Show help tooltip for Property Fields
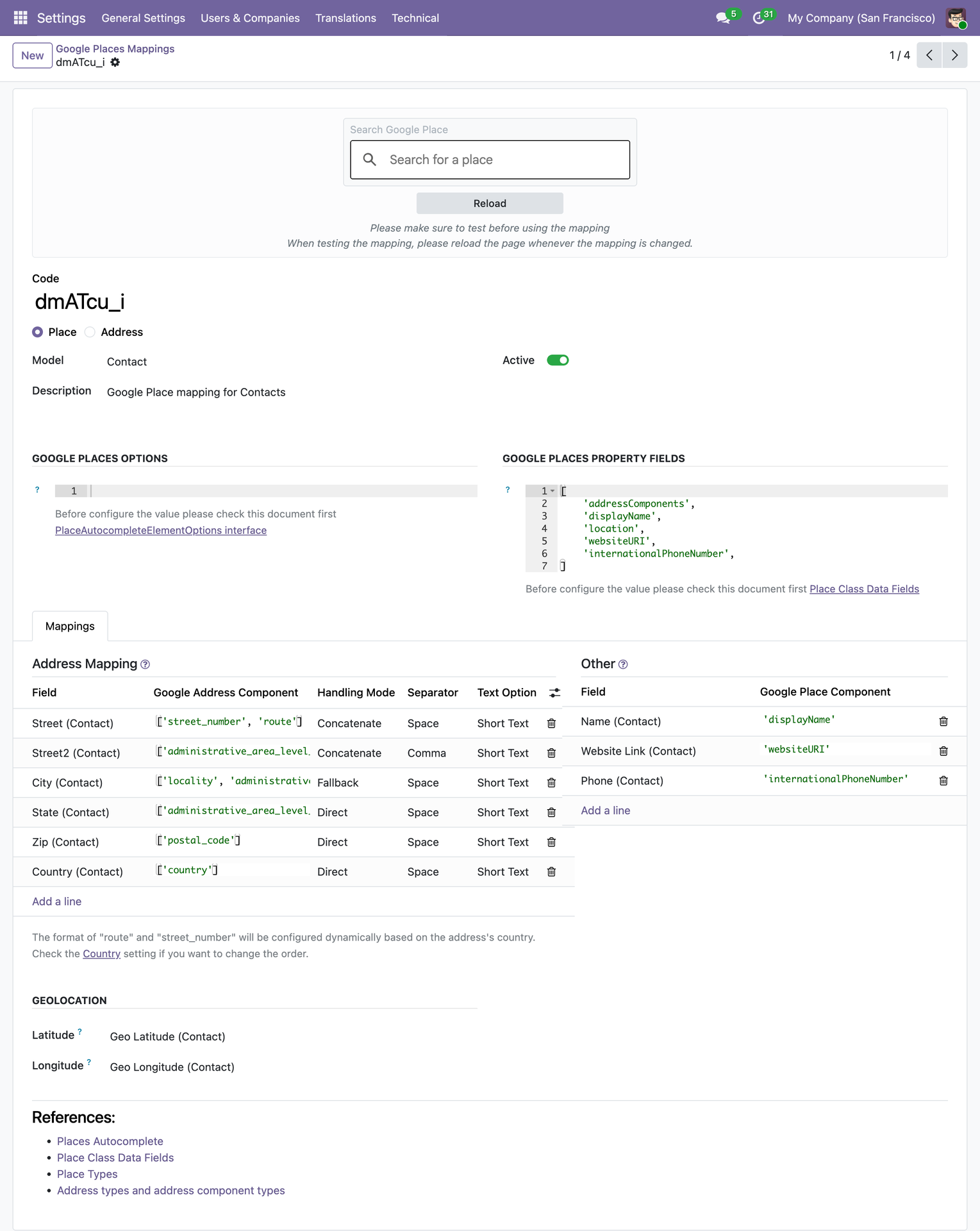The height and width of the screenshot is (1231, 980). [508, 490]
